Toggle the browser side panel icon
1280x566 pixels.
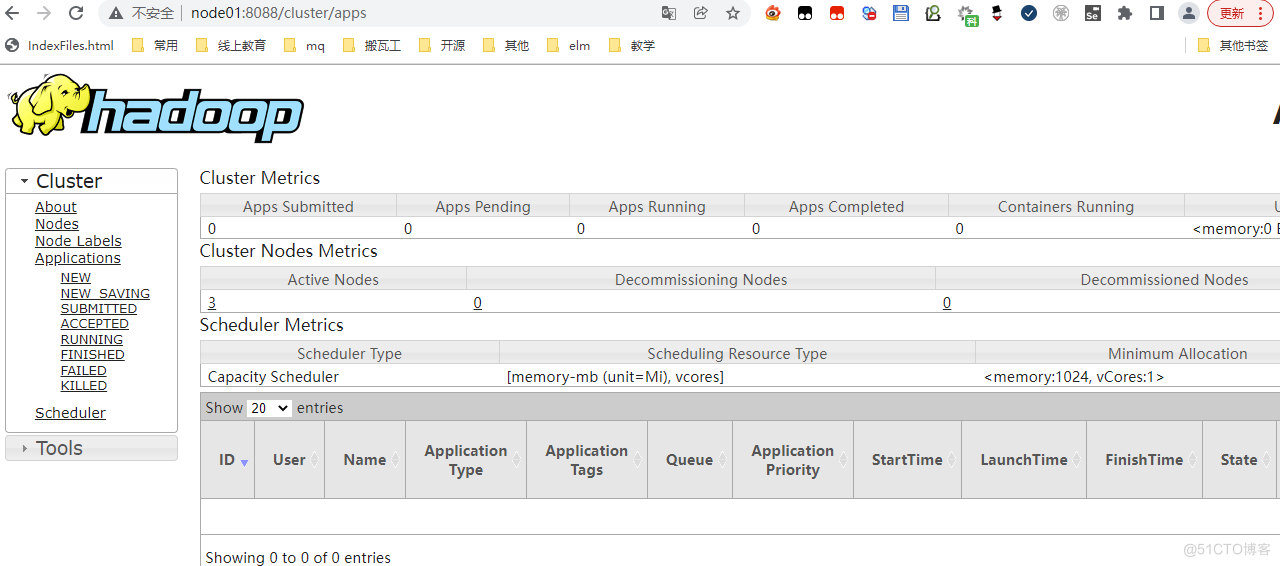tap(1157, 13)
